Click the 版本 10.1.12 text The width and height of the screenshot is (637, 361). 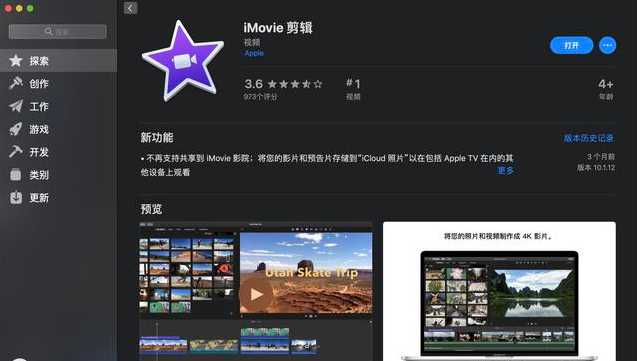click(596, 167)
